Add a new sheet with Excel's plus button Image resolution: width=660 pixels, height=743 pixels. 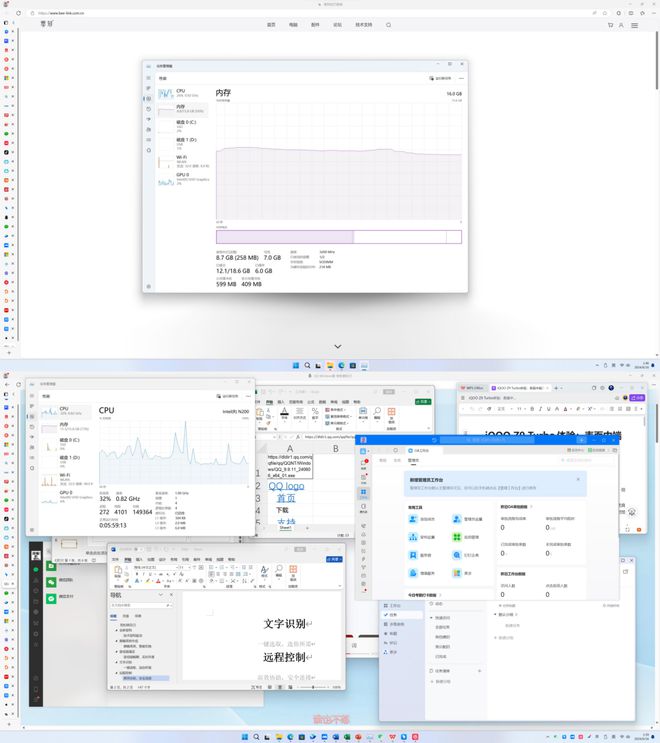(x=307, y=527)
